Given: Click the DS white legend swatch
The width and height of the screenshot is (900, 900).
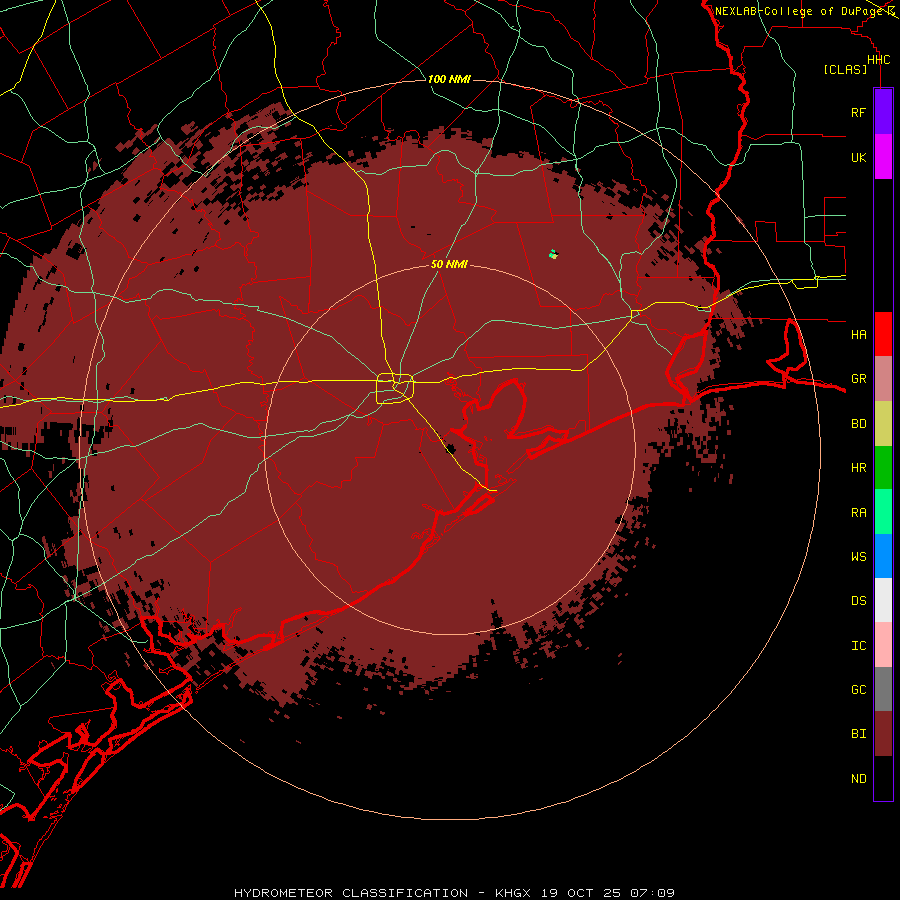Looking at the screenshot, I should pyautogui.click(x=883, y=600).
